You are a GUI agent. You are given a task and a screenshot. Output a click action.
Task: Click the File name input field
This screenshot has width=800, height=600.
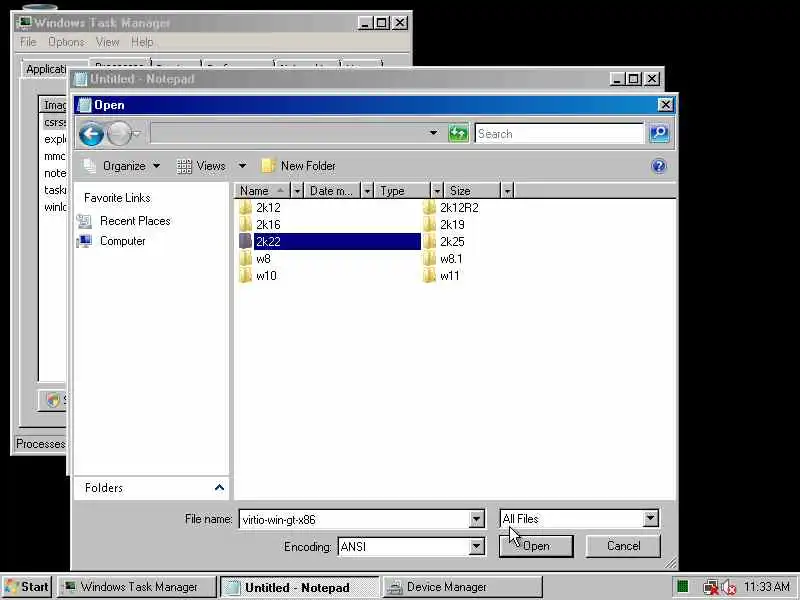354,519
